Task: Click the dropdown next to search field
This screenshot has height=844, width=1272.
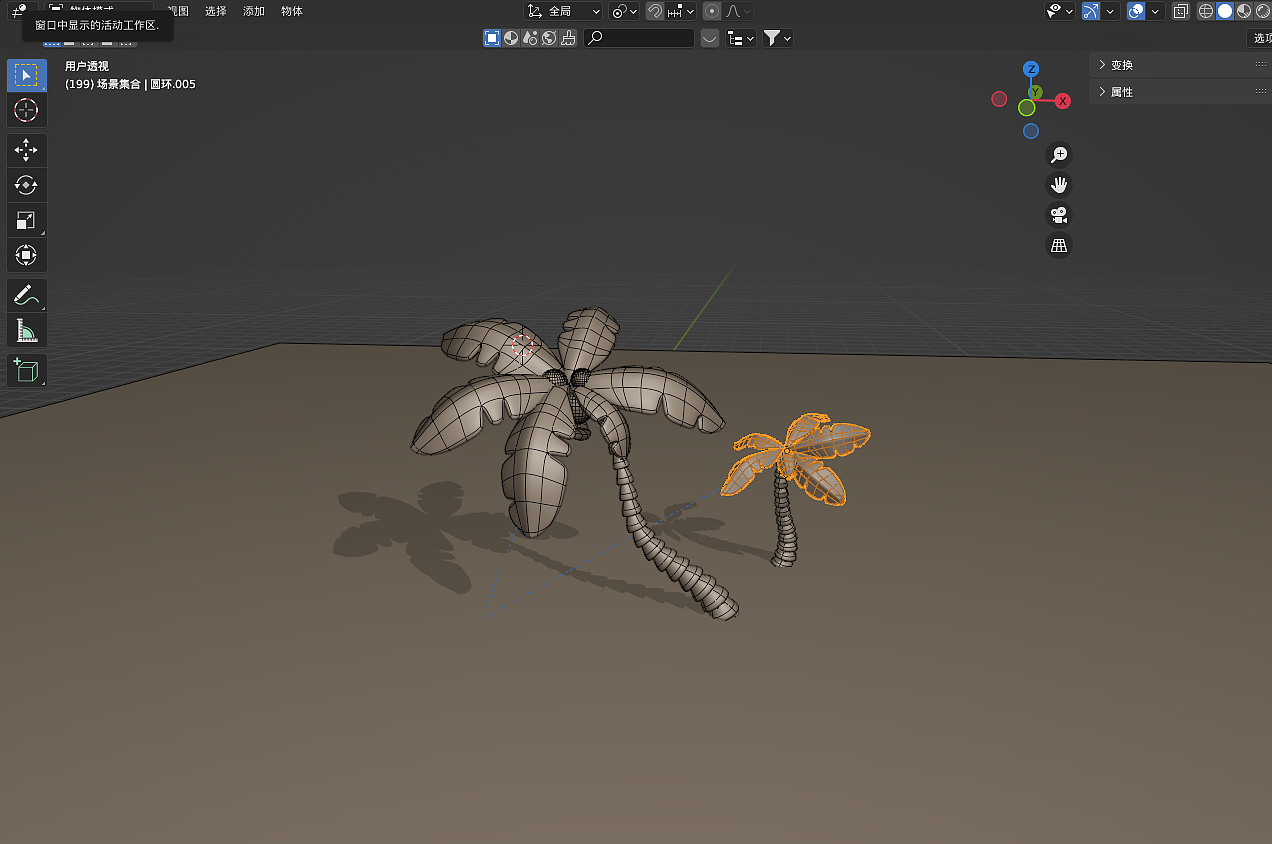Action: [709, 38]
